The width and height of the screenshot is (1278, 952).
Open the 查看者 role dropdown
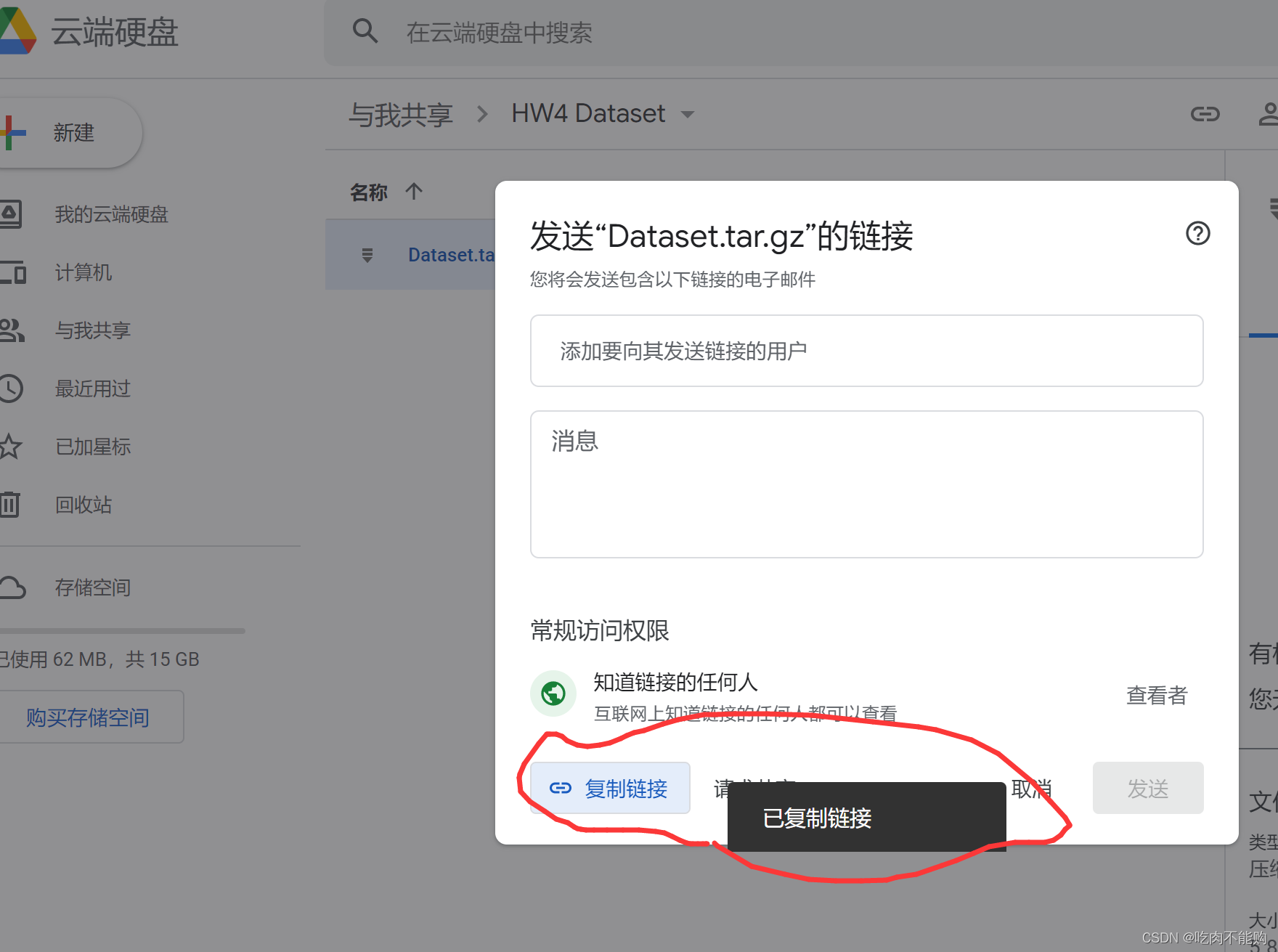coord(1157,696)
